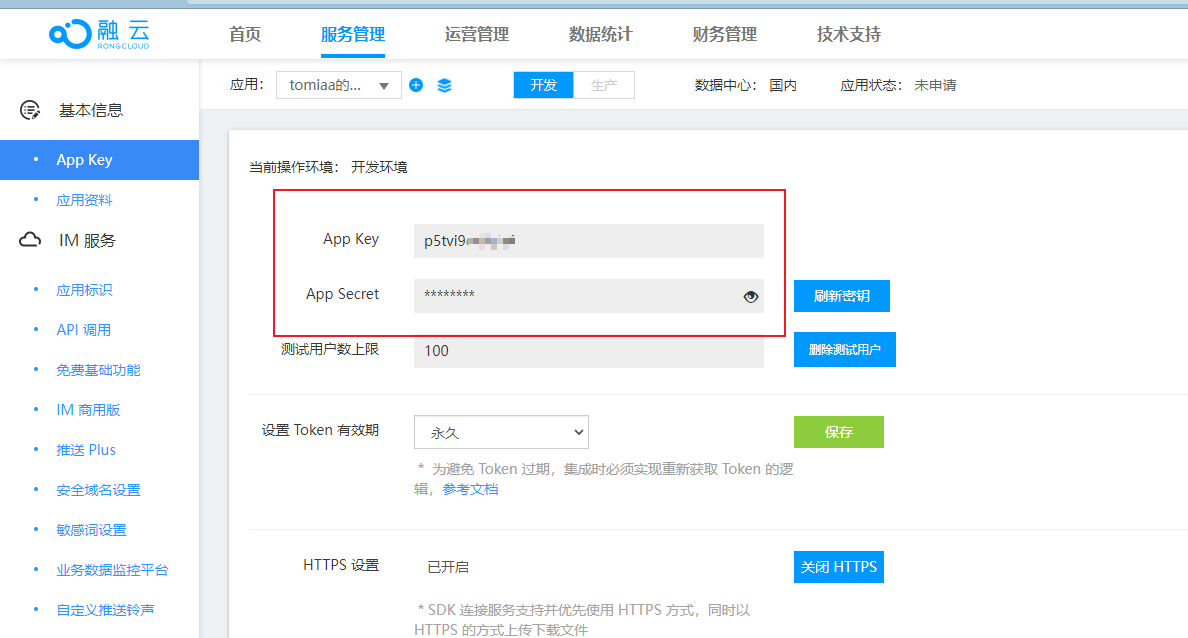This screenshot has height=638, width=1188.
Task: Click 关闭 HTTPS to disable HTTPS
Action: (x=839, y=566)
